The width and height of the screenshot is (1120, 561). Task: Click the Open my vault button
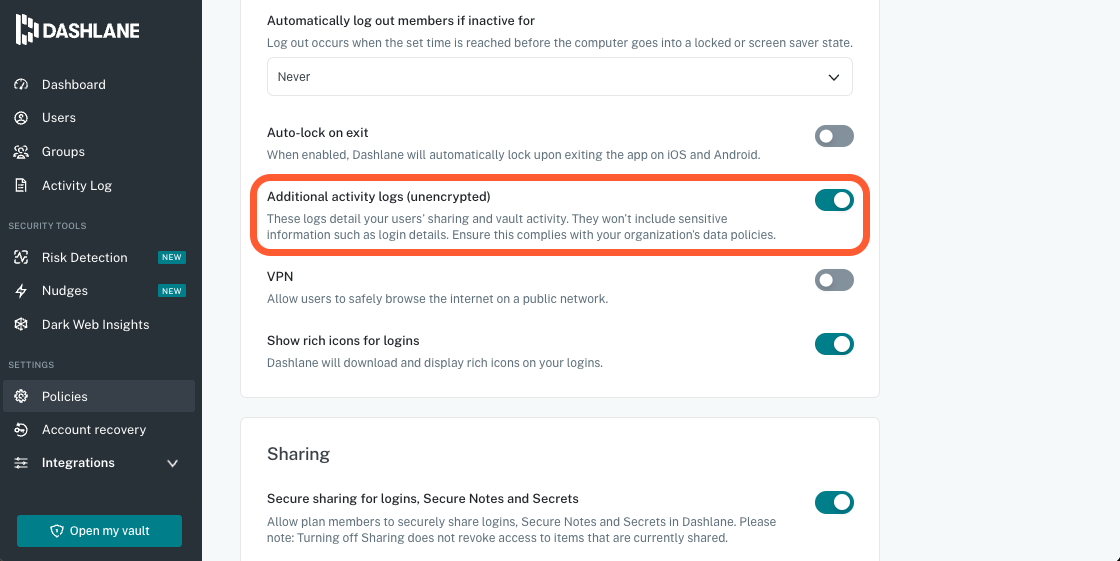(99, 531)
